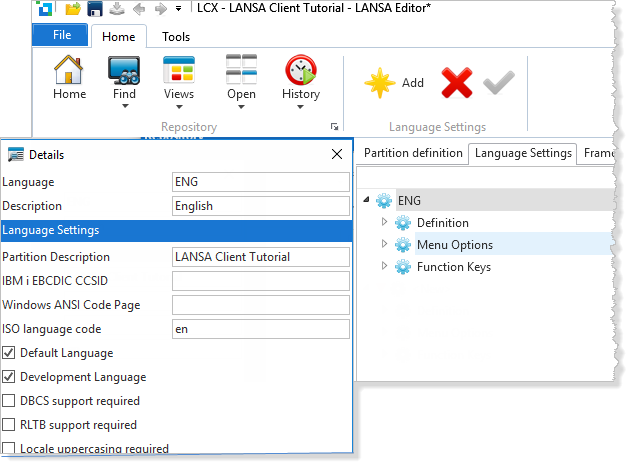Image resolution: width=631 pixels, height=475 pixels.
Task: Switch to the Tools ribbon tab
Action: 176,37
